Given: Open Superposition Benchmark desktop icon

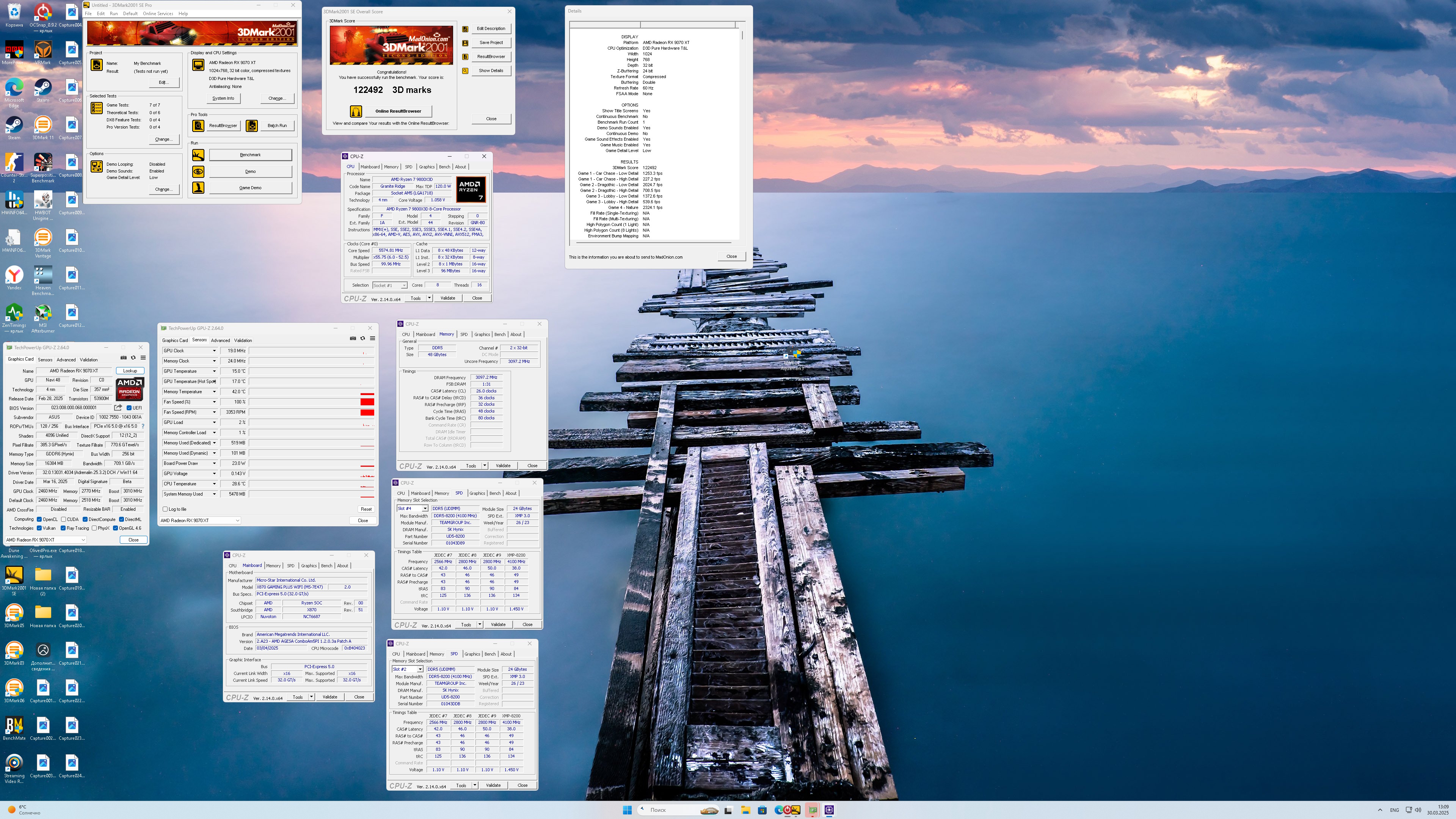Looking at the screenshot, I should [x=43, y=167].
